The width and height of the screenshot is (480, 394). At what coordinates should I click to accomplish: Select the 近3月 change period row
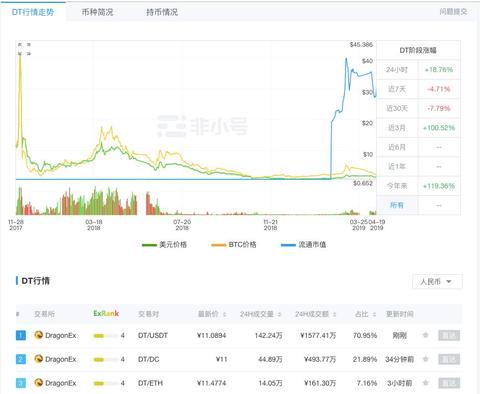418,128
